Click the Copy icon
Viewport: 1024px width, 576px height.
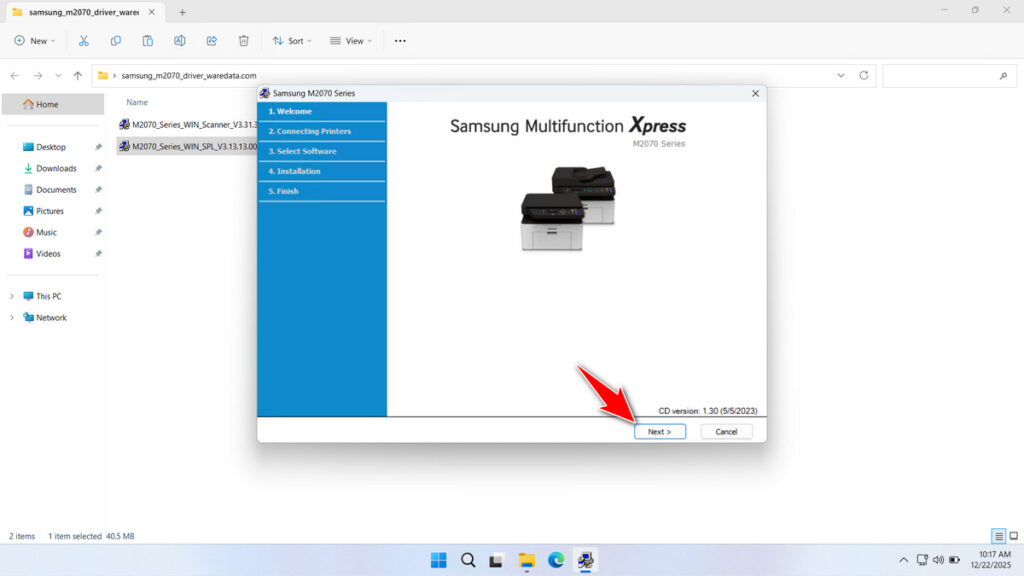click(116, 40)
